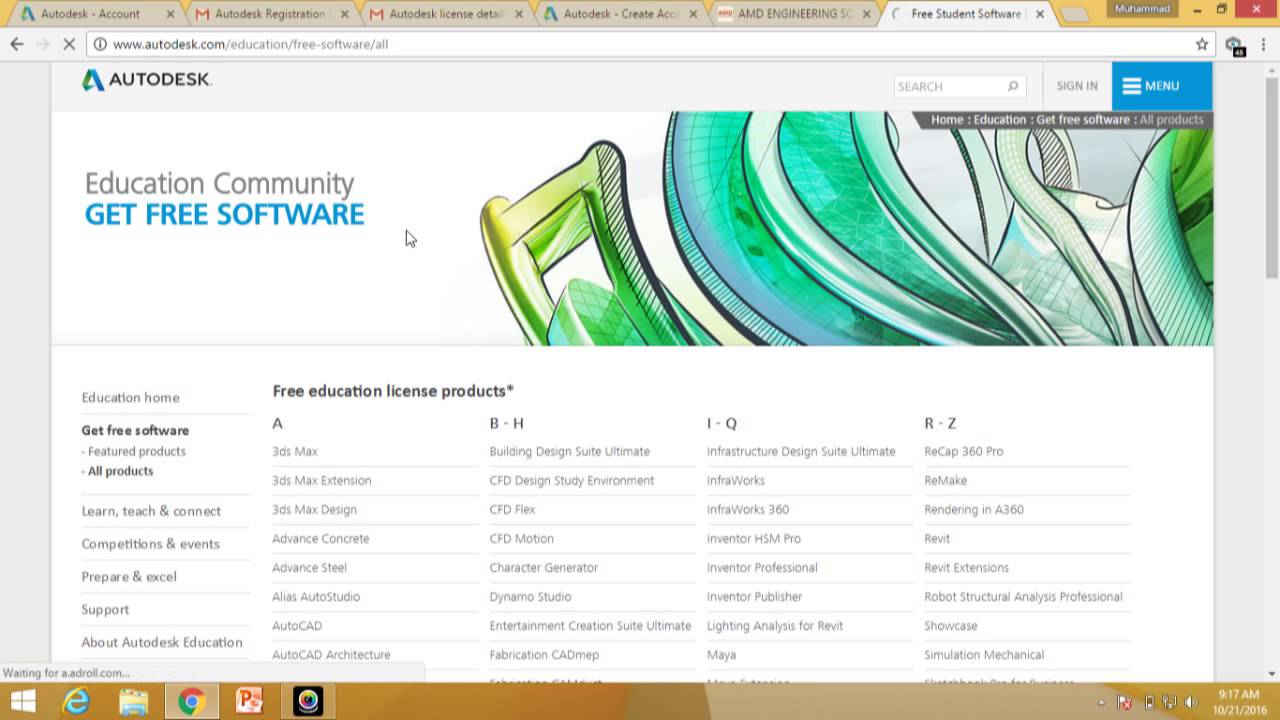Open CFD Motion product link

click(522, 538)
